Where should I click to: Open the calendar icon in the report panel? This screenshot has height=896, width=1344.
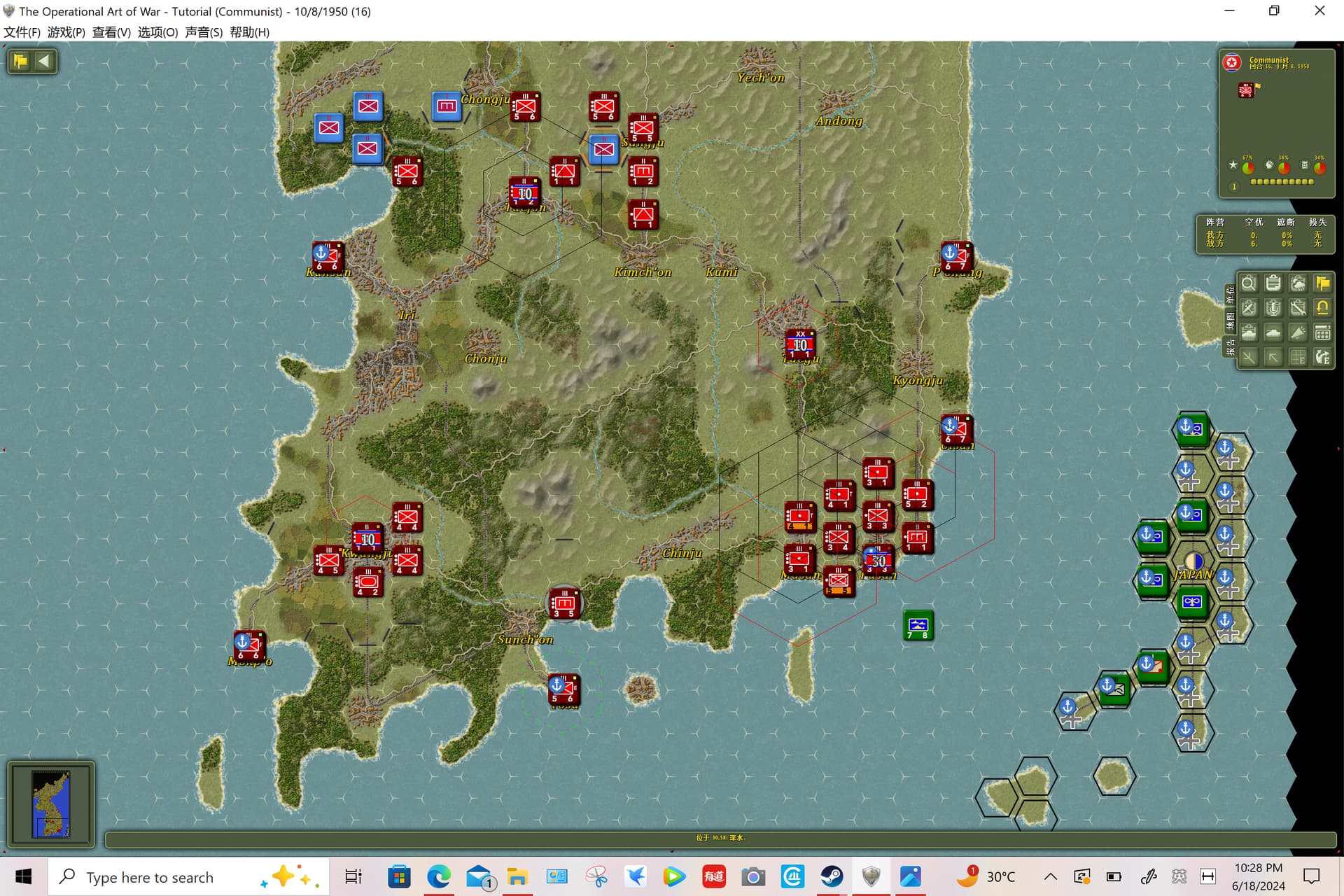click(x=1322, y=332)
